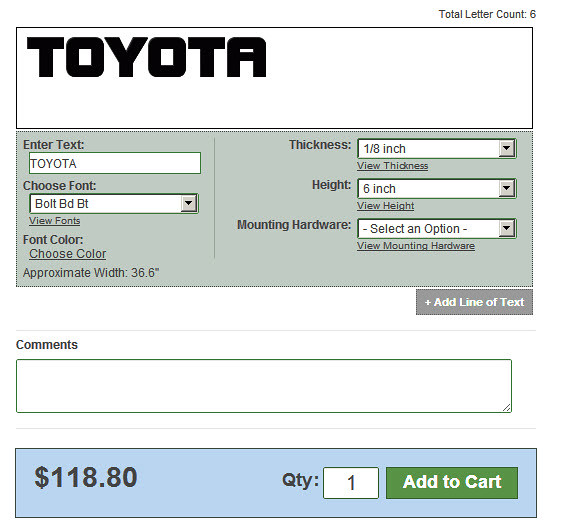Click the View Mounting Hardware link

point(416,246)
